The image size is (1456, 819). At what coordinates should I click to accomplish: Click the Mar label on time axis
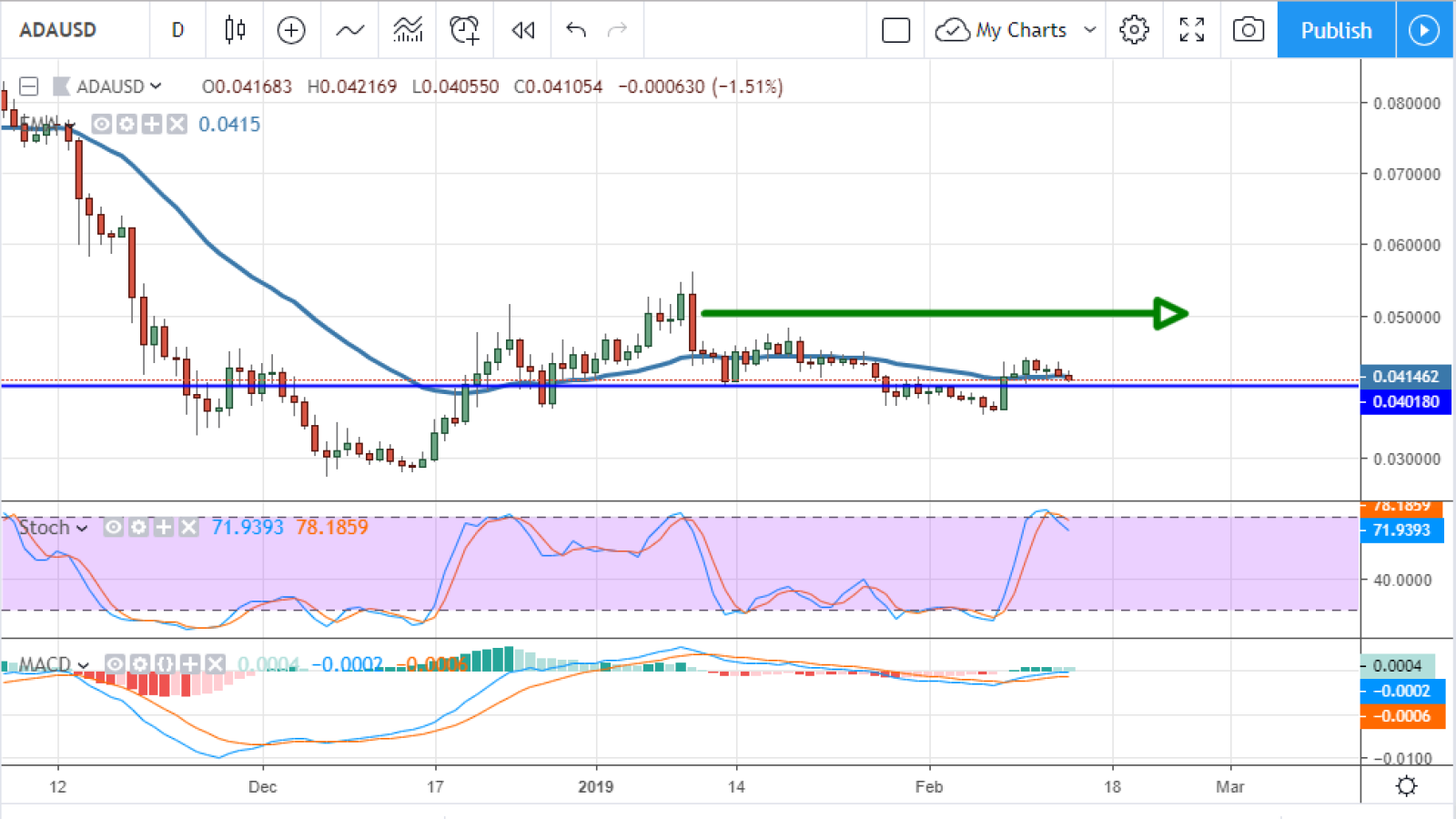coord(1229,786)
